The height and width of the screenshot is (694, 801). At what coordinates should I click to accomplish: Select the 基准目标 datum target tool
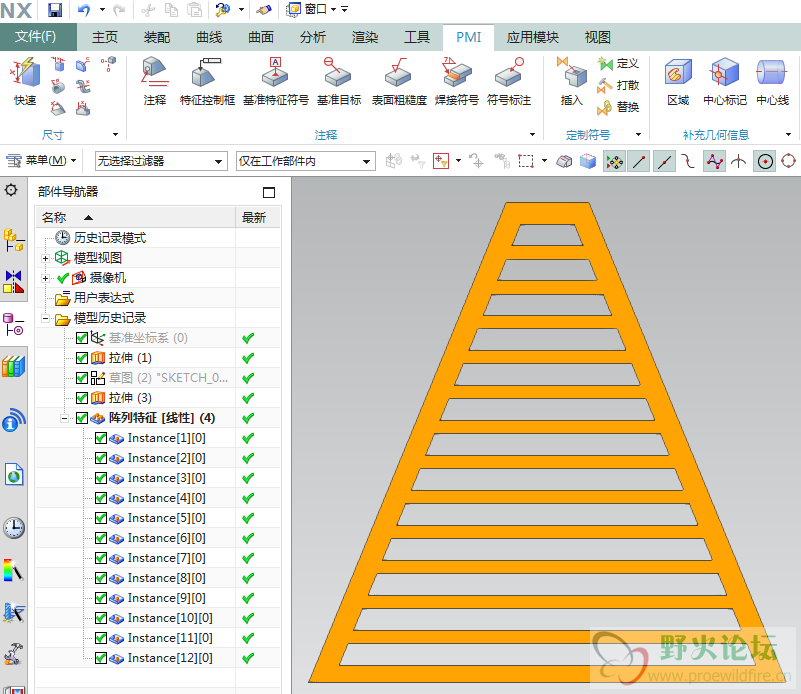pos(339,82)
